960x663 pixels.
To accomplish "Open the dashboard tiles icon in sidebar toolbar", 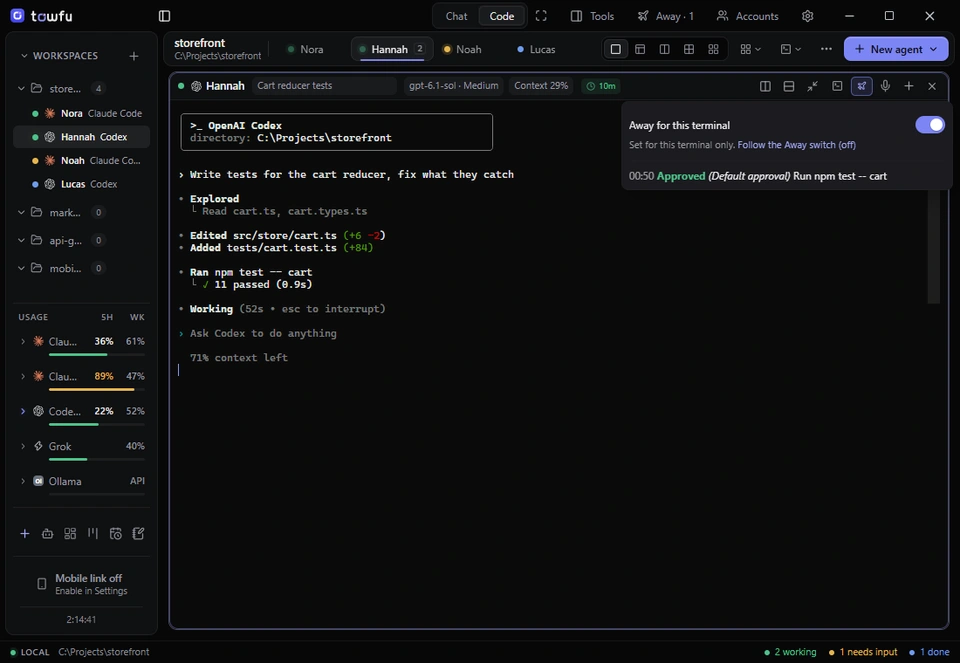I will (70, 534).
